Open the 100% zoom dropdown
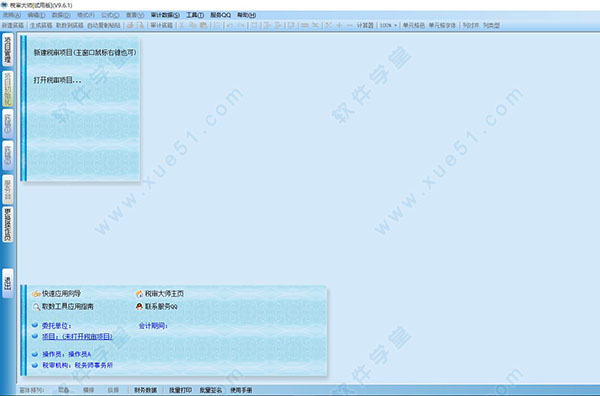This screenshot has width=600, height=396. pyautogui.click(x=388, y=26)
